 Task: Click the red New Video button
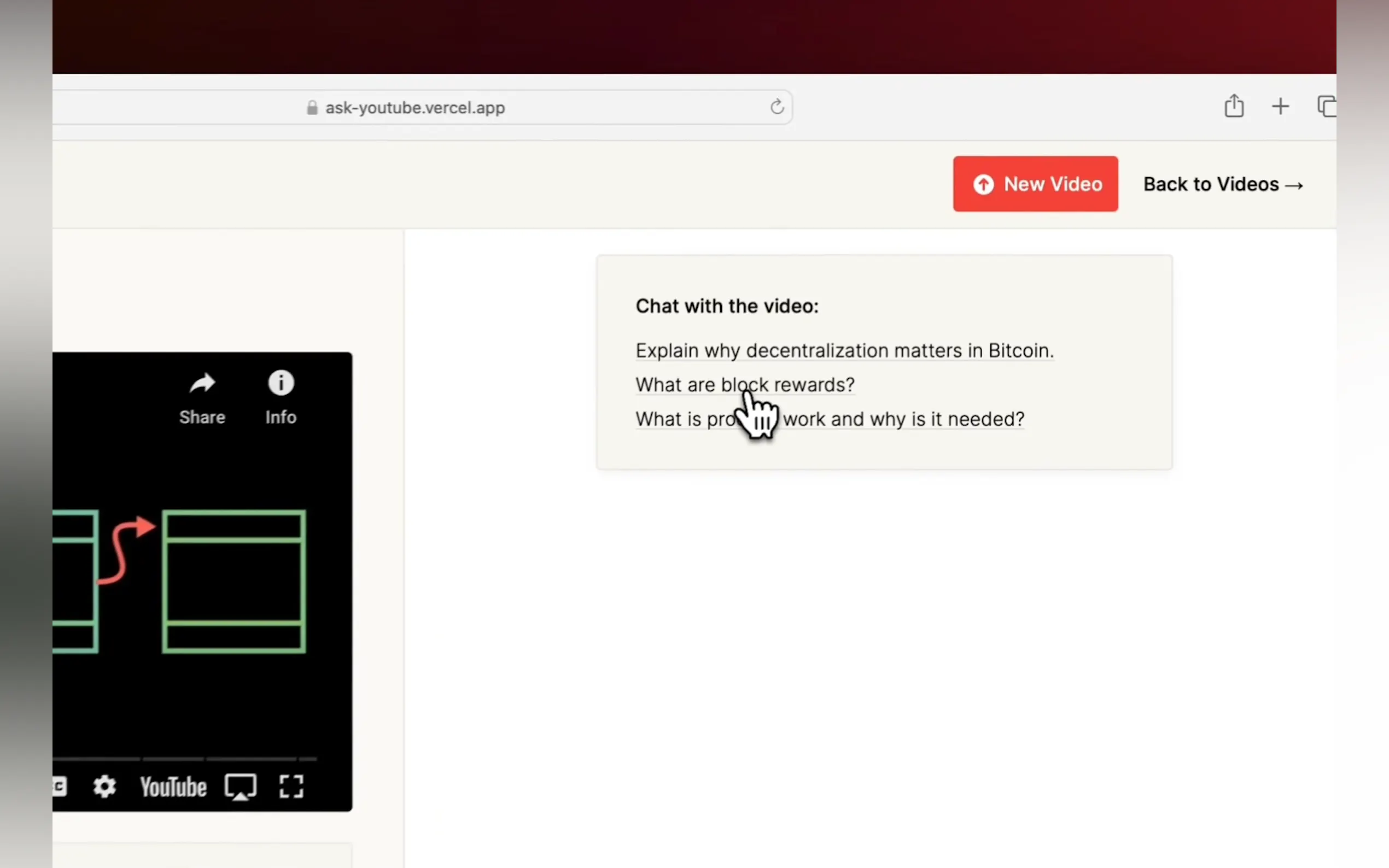point(1035,184)
